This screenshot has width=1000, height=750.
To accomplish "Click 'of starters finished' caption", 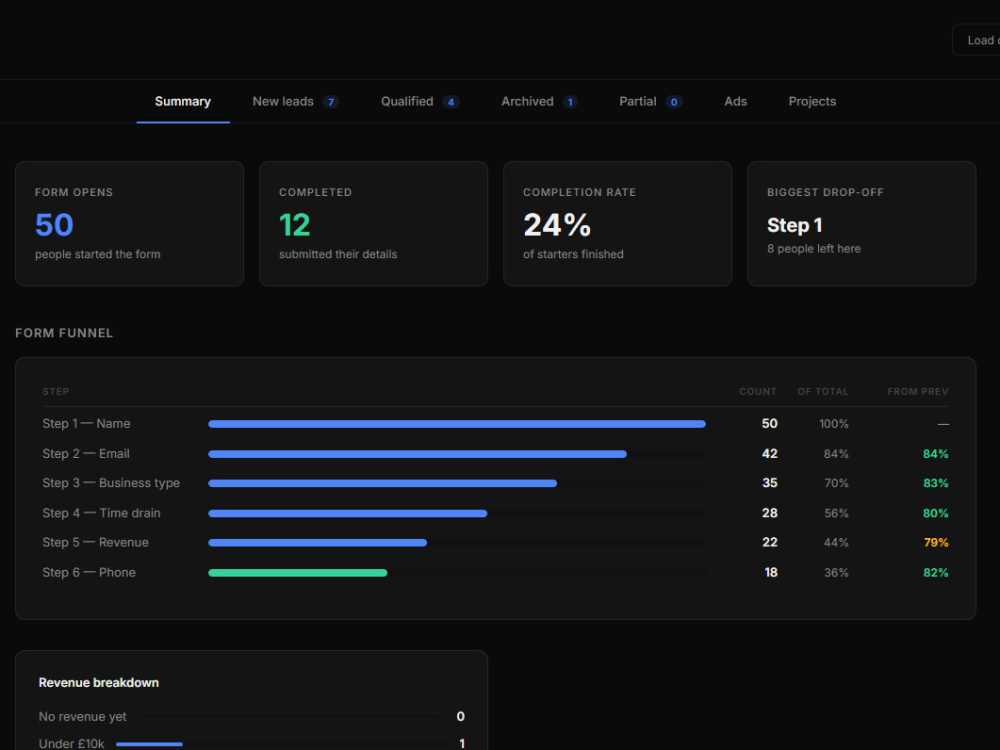I will (573, 254).
